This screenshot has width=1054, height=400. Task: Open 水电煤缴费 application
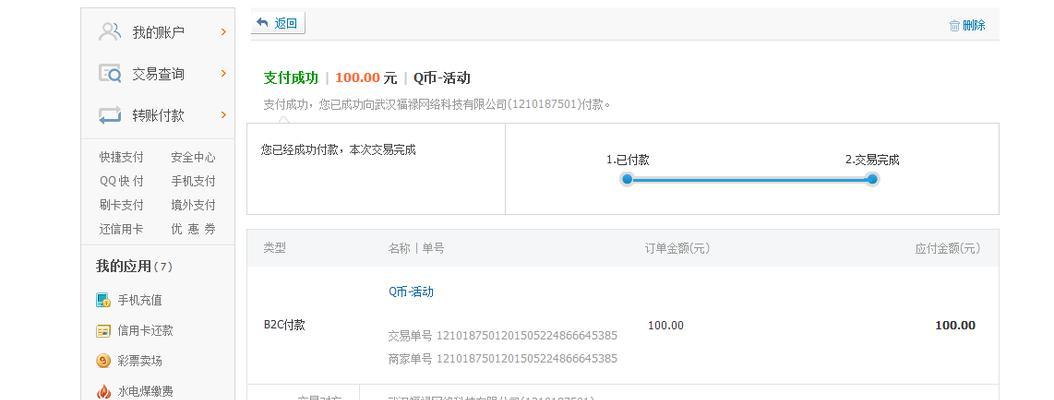(145, 391)
